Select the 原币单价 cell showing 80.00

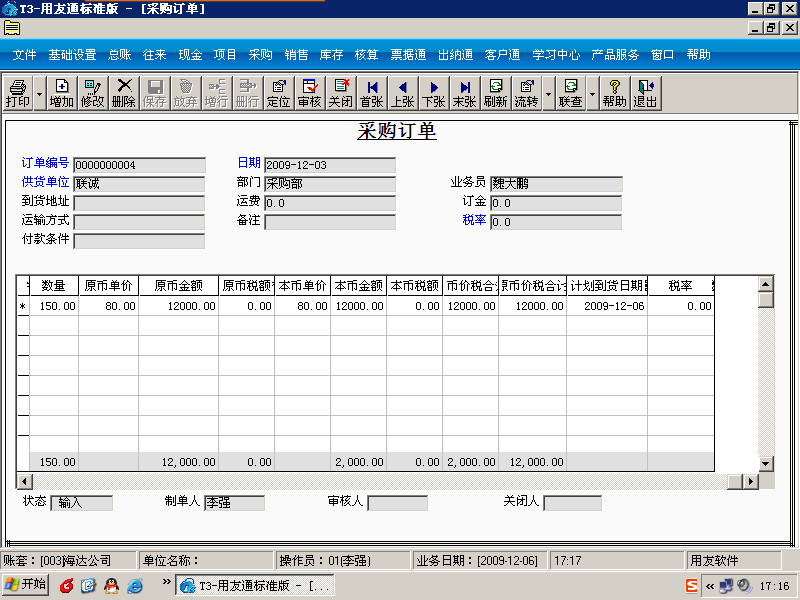109,306
